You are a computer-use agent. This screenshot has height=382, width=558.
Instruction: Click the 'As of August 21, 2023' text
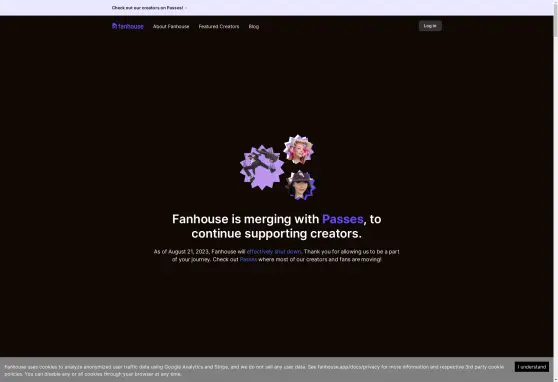click(181, 252)
